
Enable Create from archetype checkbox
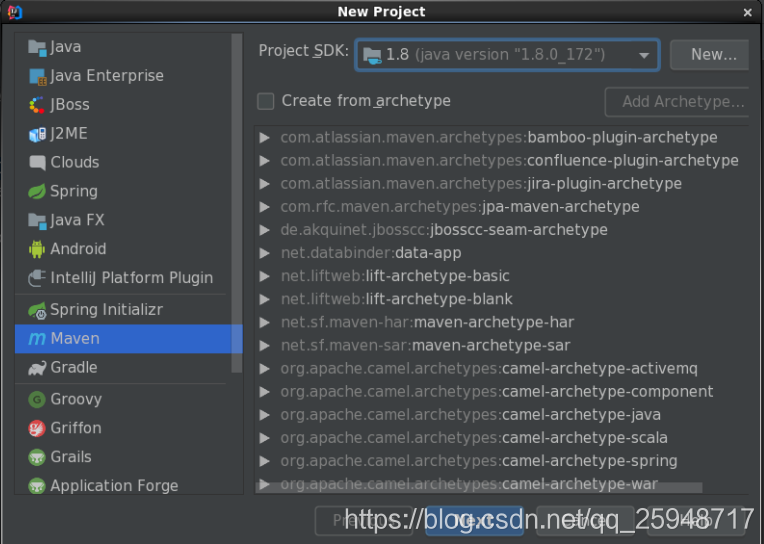(266, 101)
